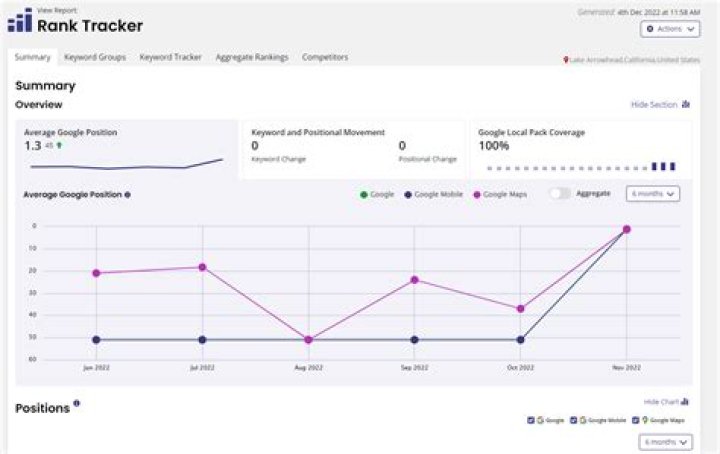Click Google Maps data point for Aug 2022

(x=309, y=340)
